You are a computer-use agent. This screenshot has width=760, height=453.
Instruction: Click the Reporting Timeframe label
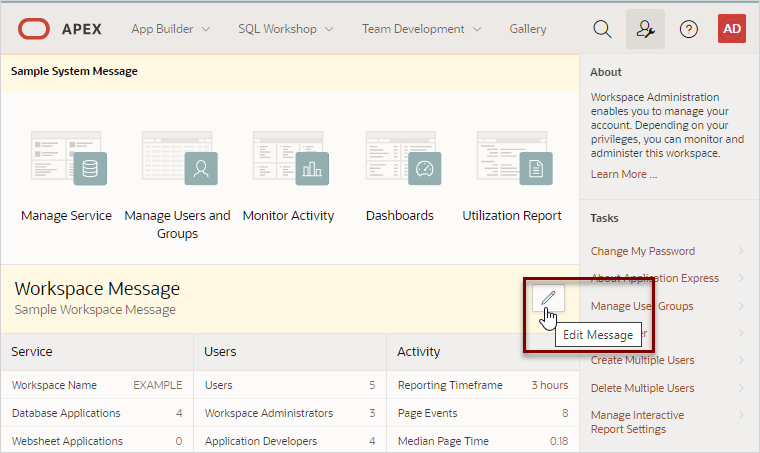[x=450, y=385]
